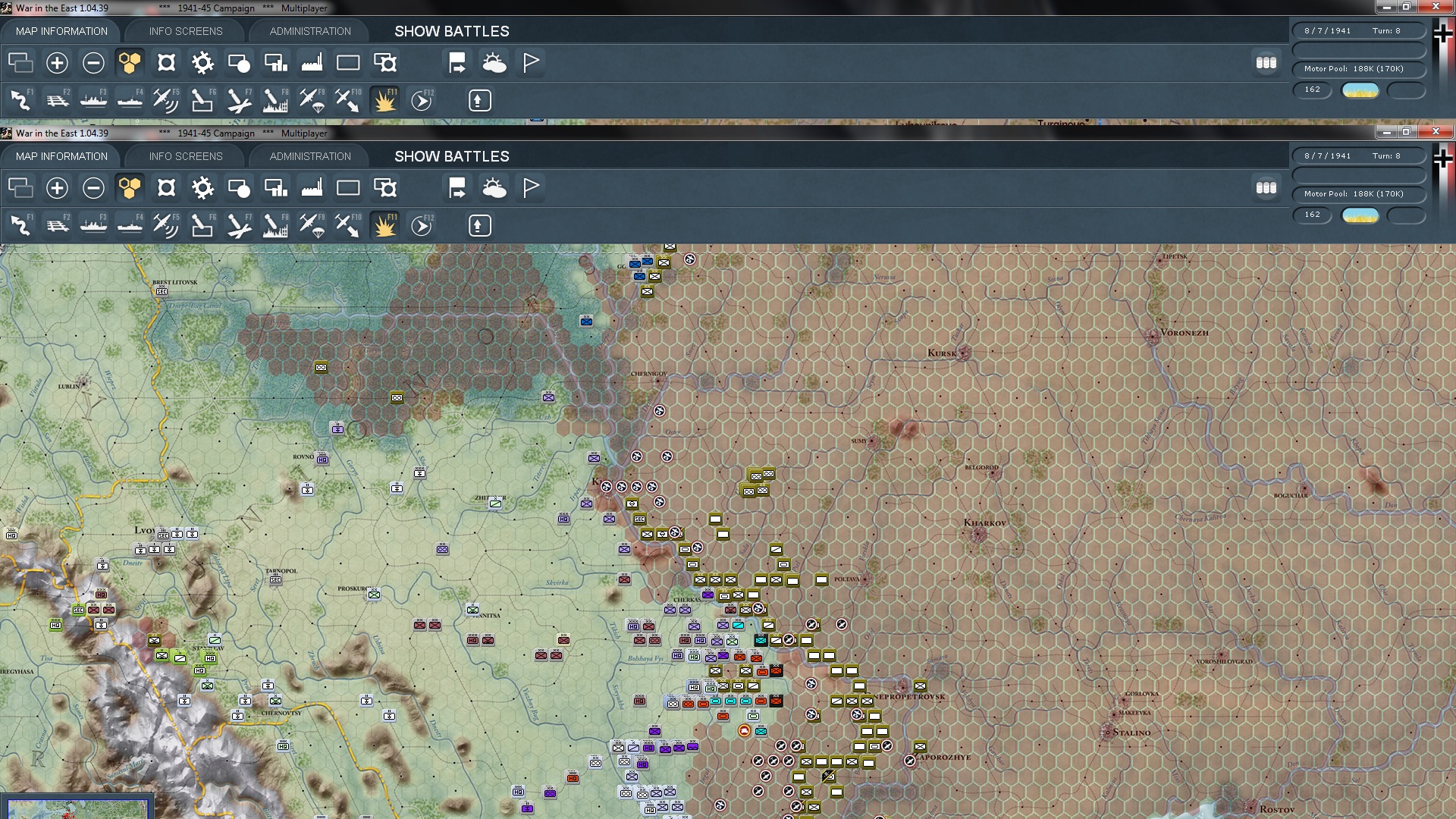Click empty rectangle icon in lower window
1456x819 pixels.
click(348, 188)
